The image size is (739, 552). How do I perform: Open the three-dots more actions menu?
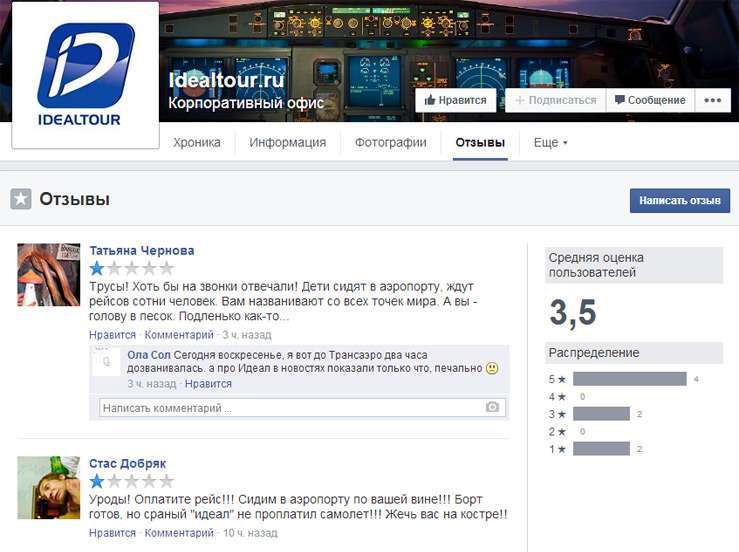(712, 100)
